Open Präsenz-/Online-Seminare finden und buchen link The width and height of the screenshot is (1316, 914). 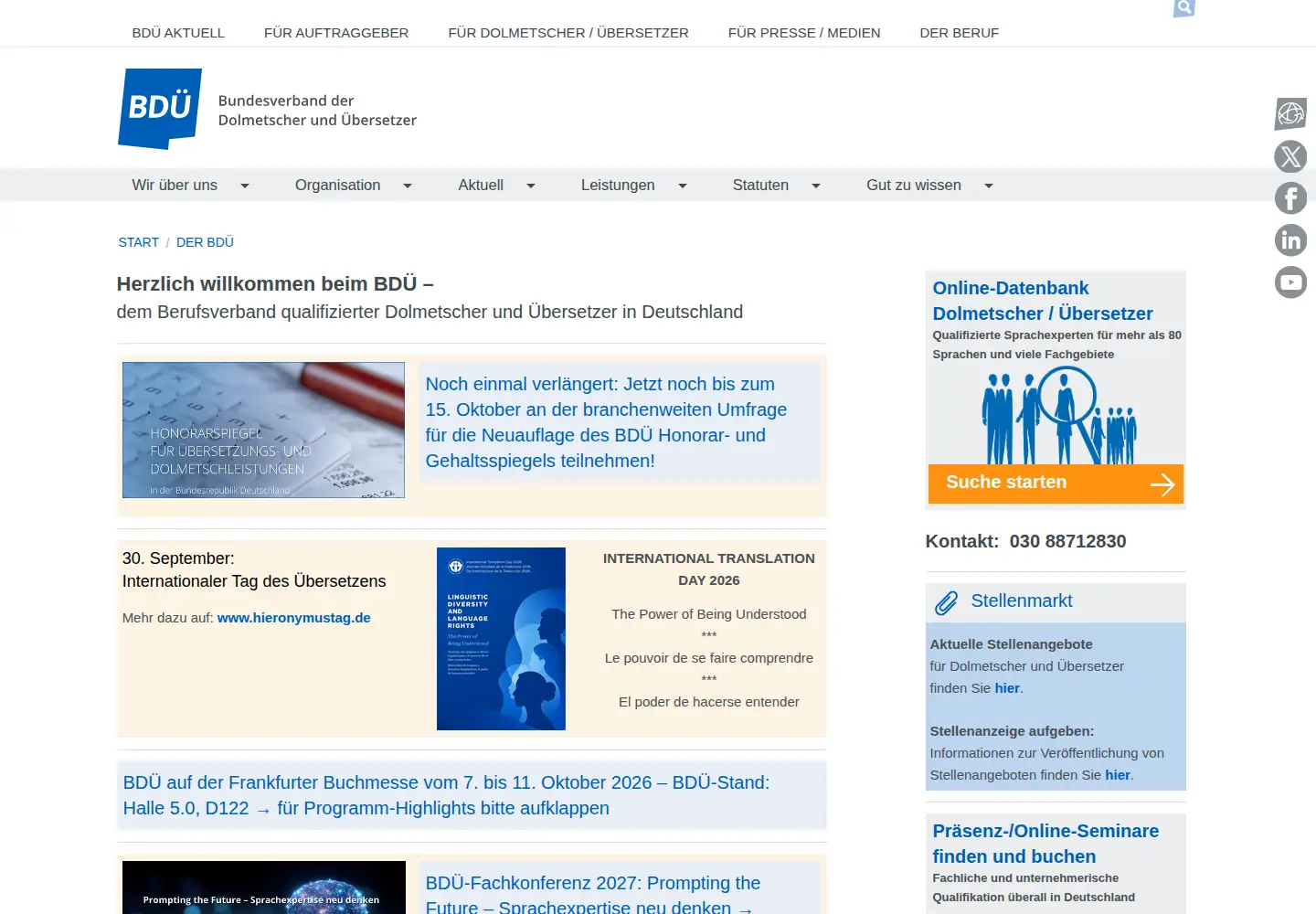1045,844
